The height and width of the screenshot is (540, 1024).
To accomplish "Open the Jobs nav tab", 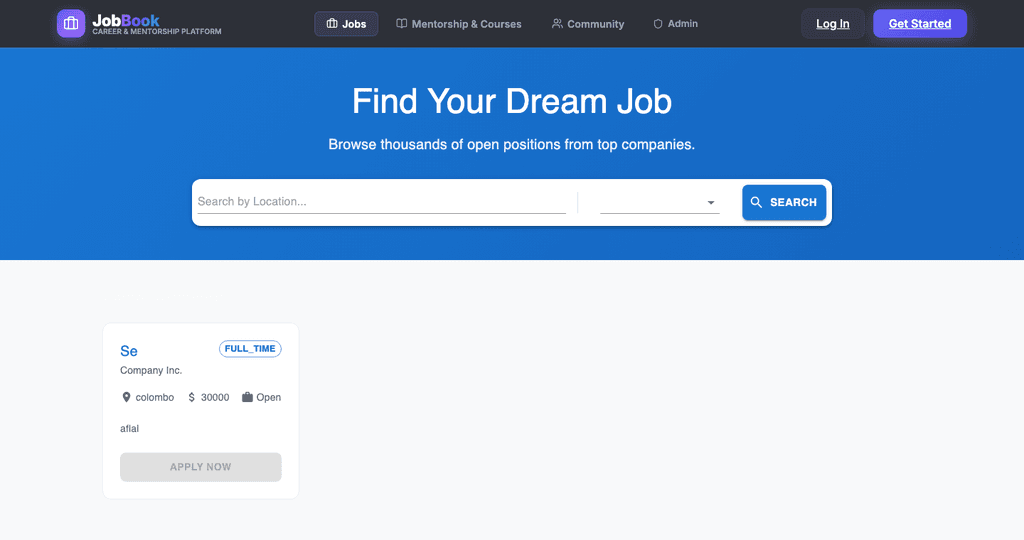I will (x=346, y=24).
